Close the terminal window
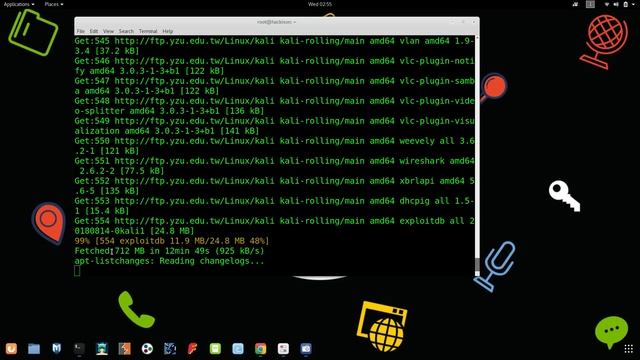Viewport: 640px width, 360px height. pos(473,22)
